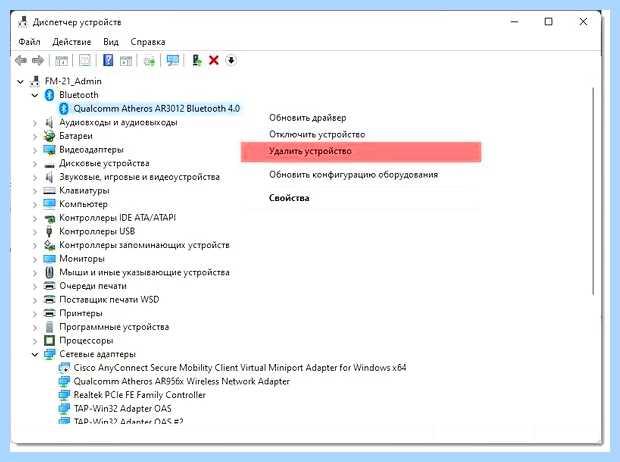Click the battery icon next to Батареи
This screenshot has height=462, width=620.
tap(49, 136)
